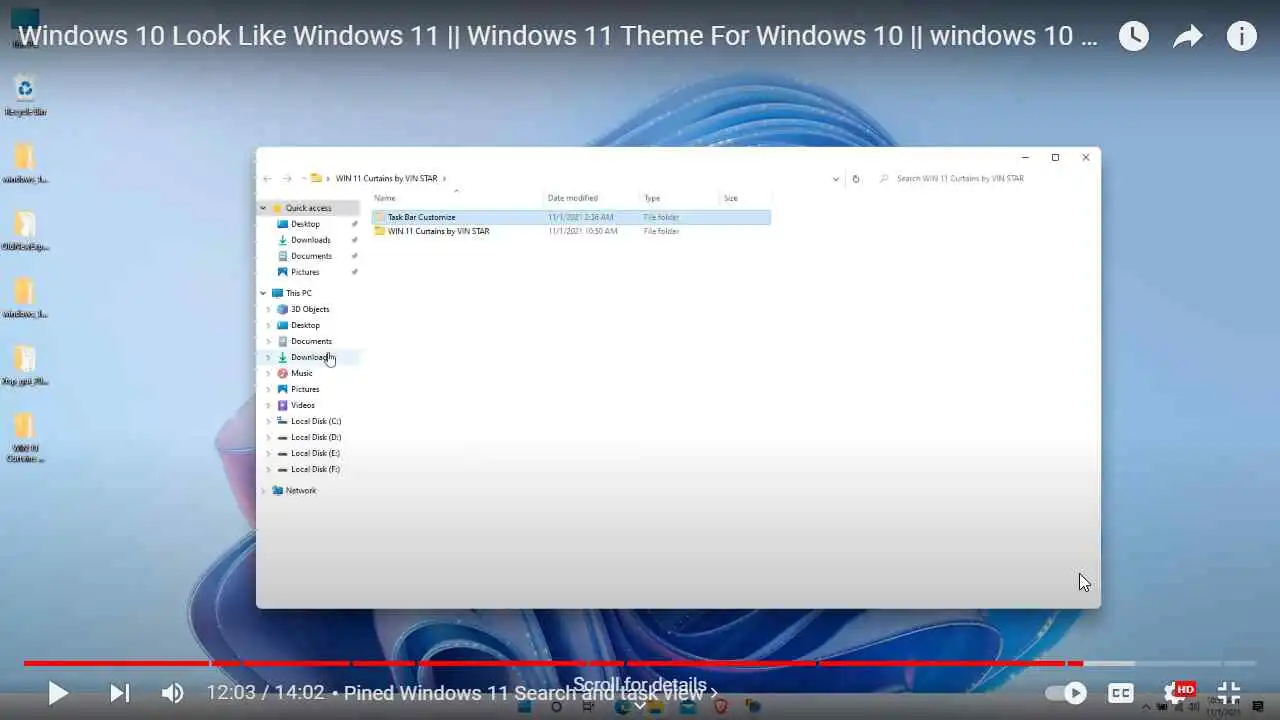
Task: Expand the Videos node arrow
Action: (x=268, y=405)
